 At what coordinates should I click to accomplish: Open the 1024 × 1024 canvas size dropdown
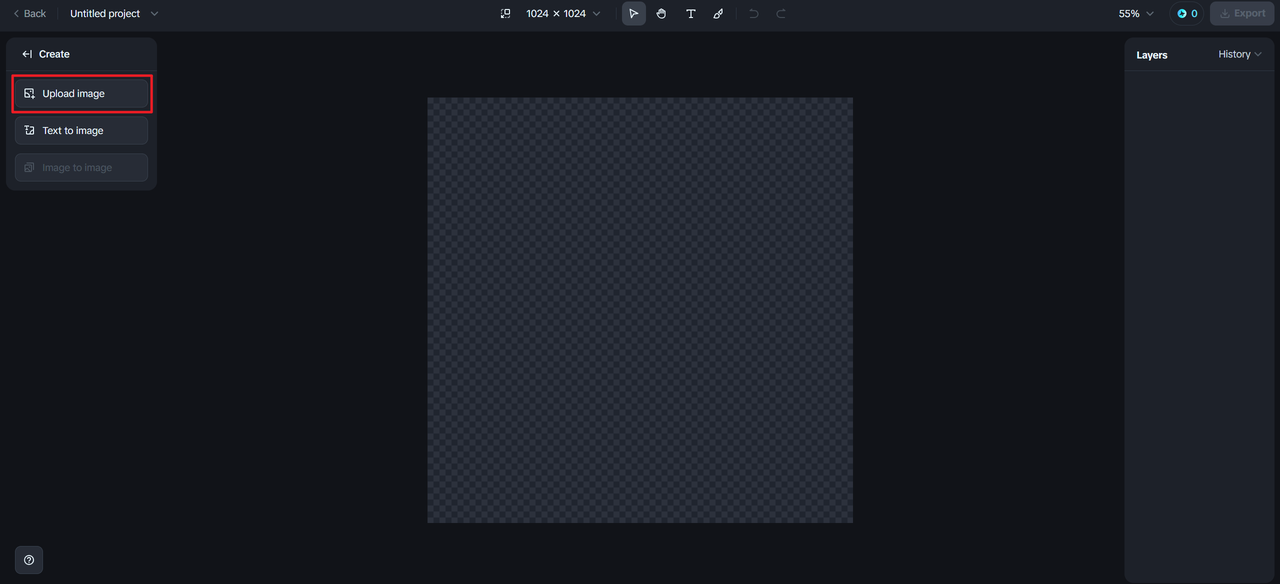(563, 14)
